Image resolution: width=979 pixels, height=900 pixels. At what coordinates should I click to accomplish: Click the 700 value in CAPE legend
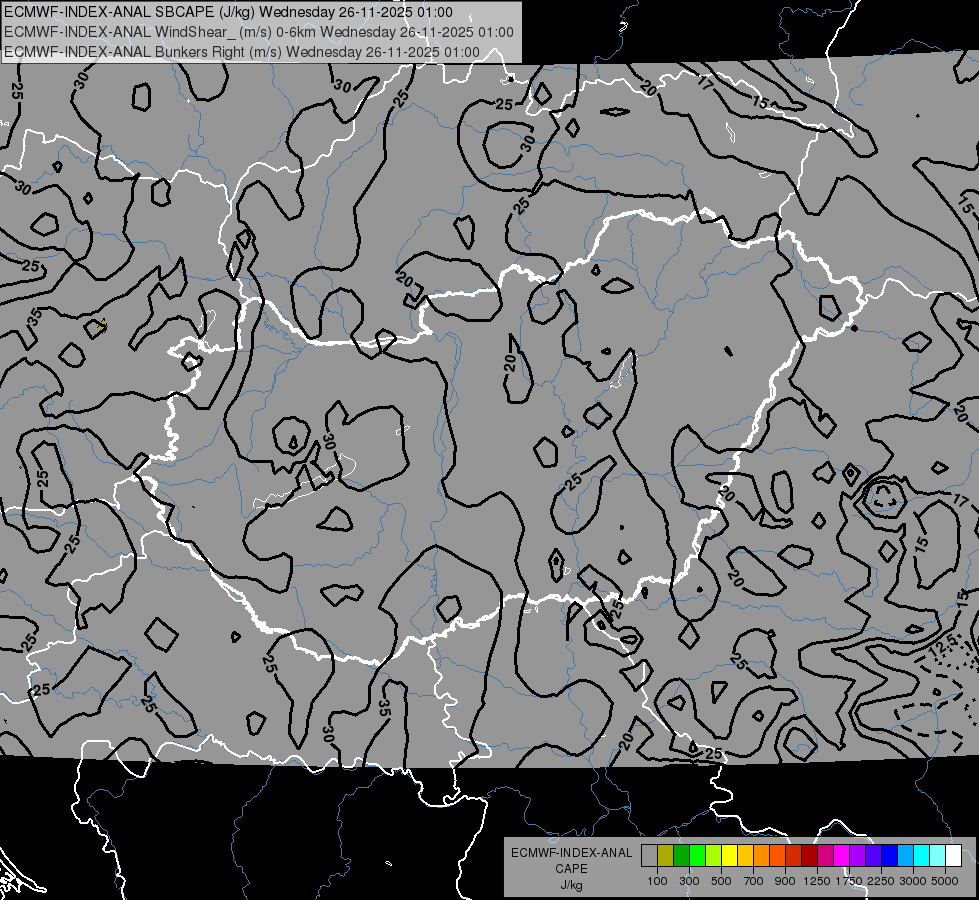[x=754, y=881]
